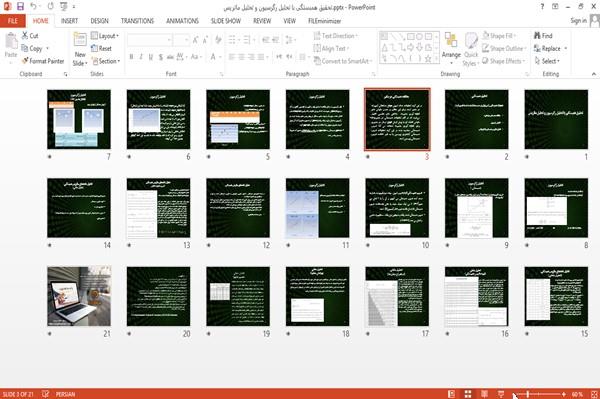Select slide 21 laptop photo thumbnail

pyautogui.click(x=79, y=296)
